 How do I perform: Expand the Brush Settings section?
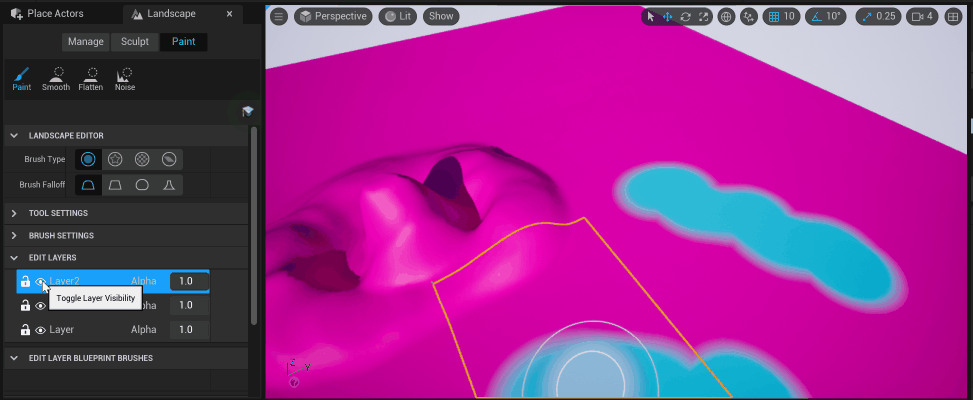point(14,235)
